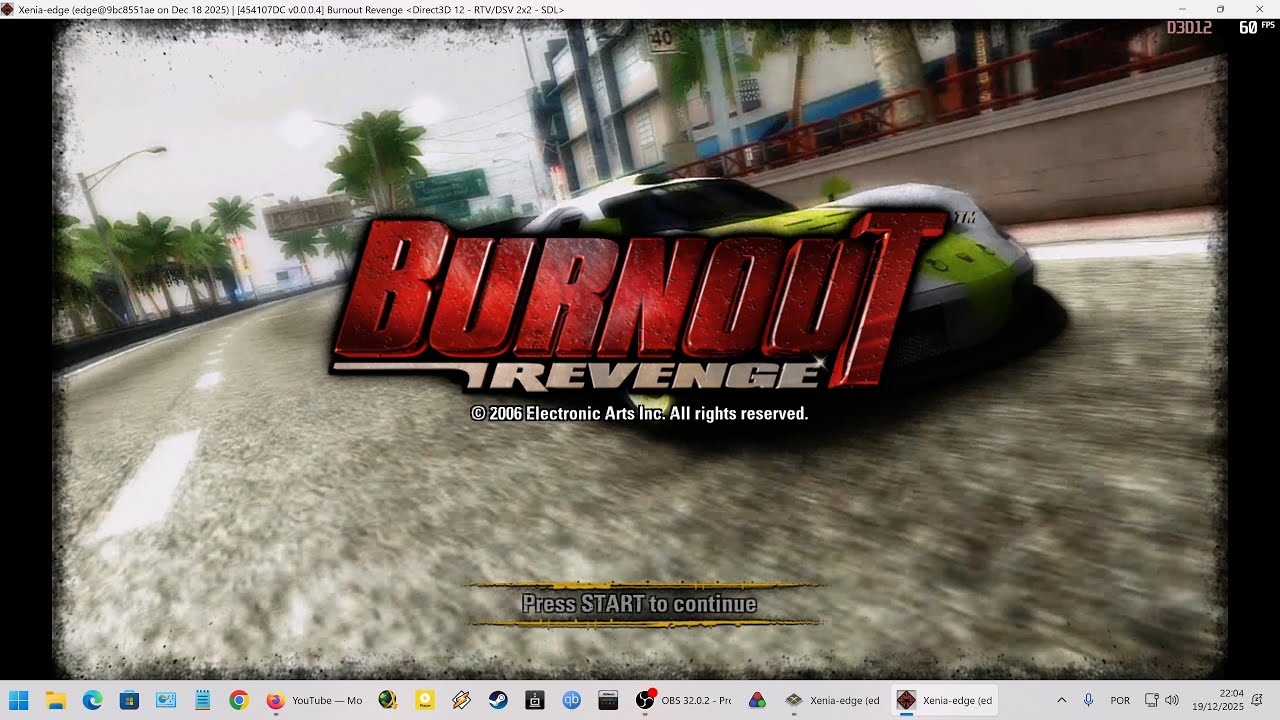Click the 60 FPS counter

(x=1257, y=27)
